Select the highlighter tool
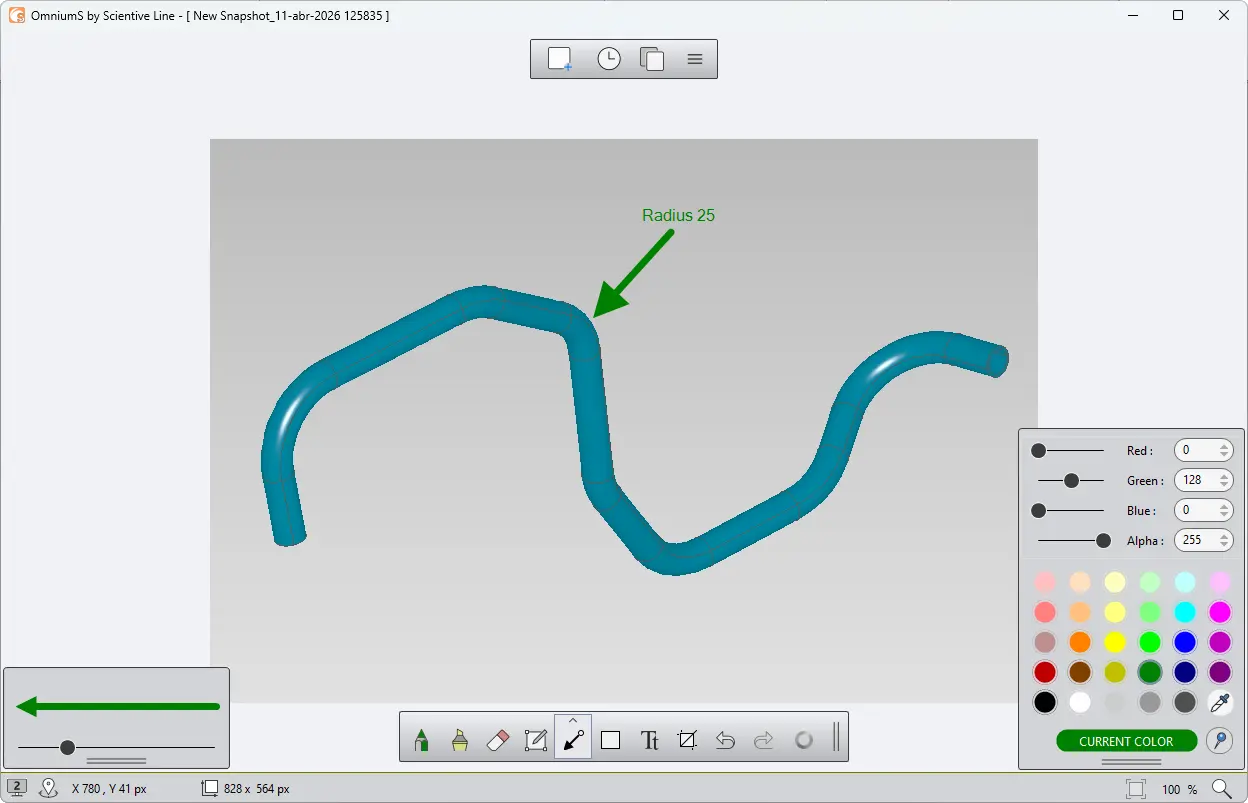 [459, 740]
